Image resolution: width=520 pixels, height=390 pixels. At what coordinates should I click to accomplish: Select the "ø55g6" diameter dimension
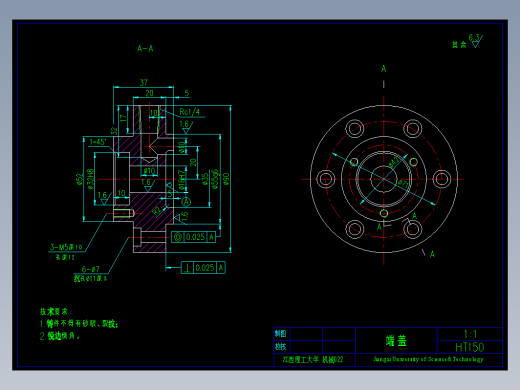[215, 179]
